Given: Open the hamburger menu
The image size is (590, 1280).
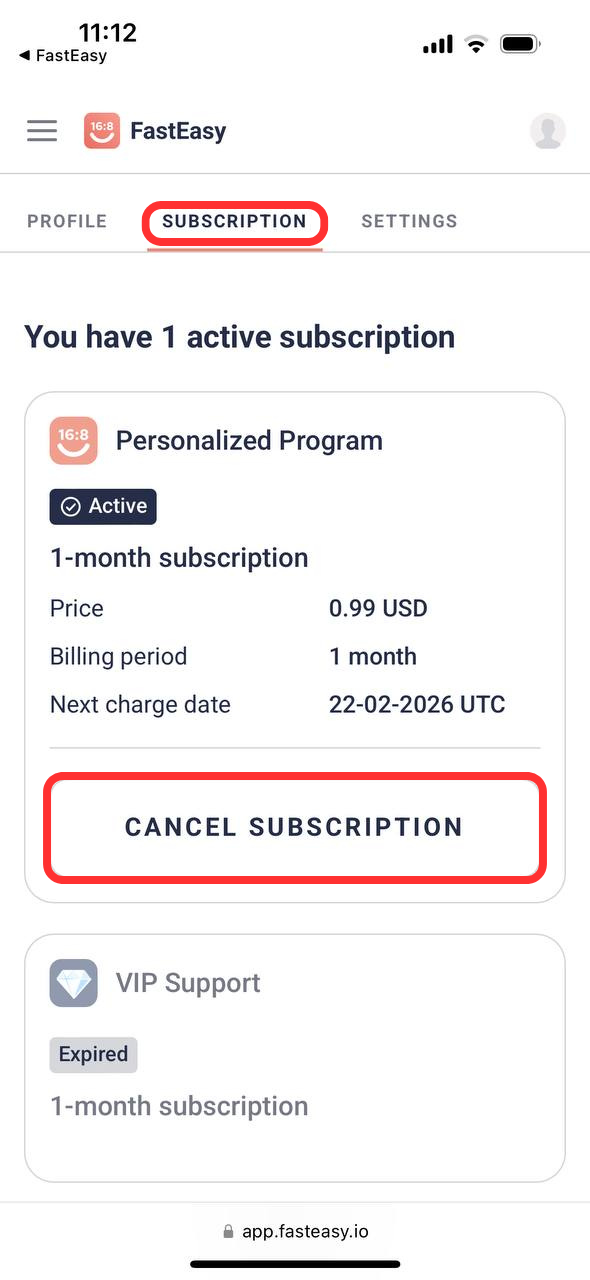Looking at the screenshot, I should coord(42,131).
